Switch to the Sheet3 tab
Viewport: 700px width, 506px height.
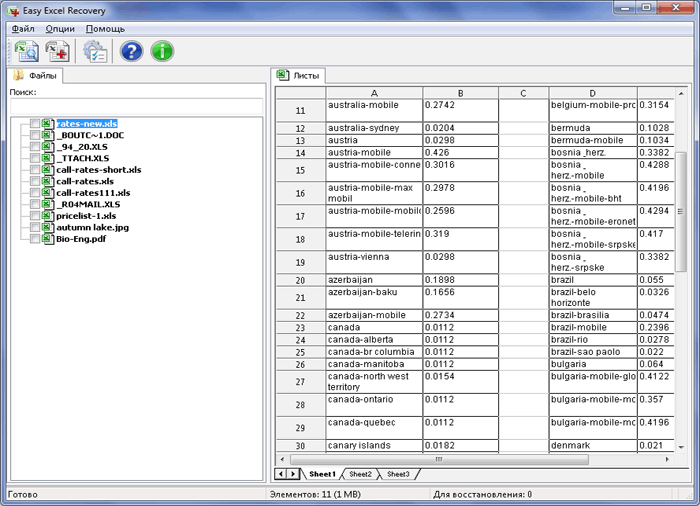tap(398, 474)
